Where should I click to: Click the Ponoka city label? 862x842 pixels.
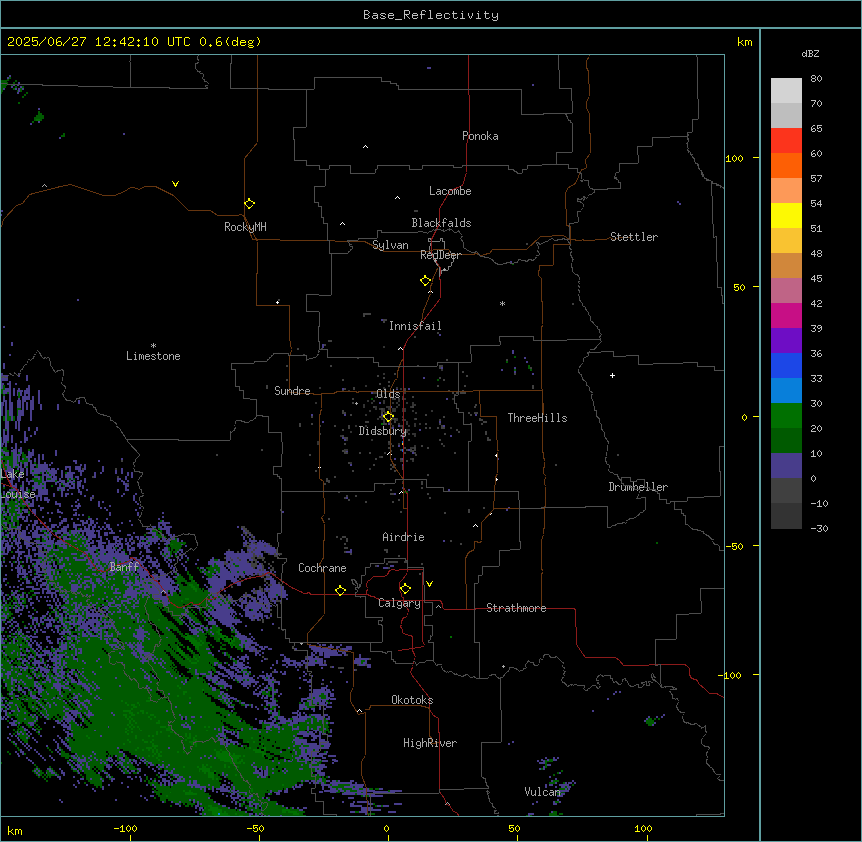tap(480, 136)
